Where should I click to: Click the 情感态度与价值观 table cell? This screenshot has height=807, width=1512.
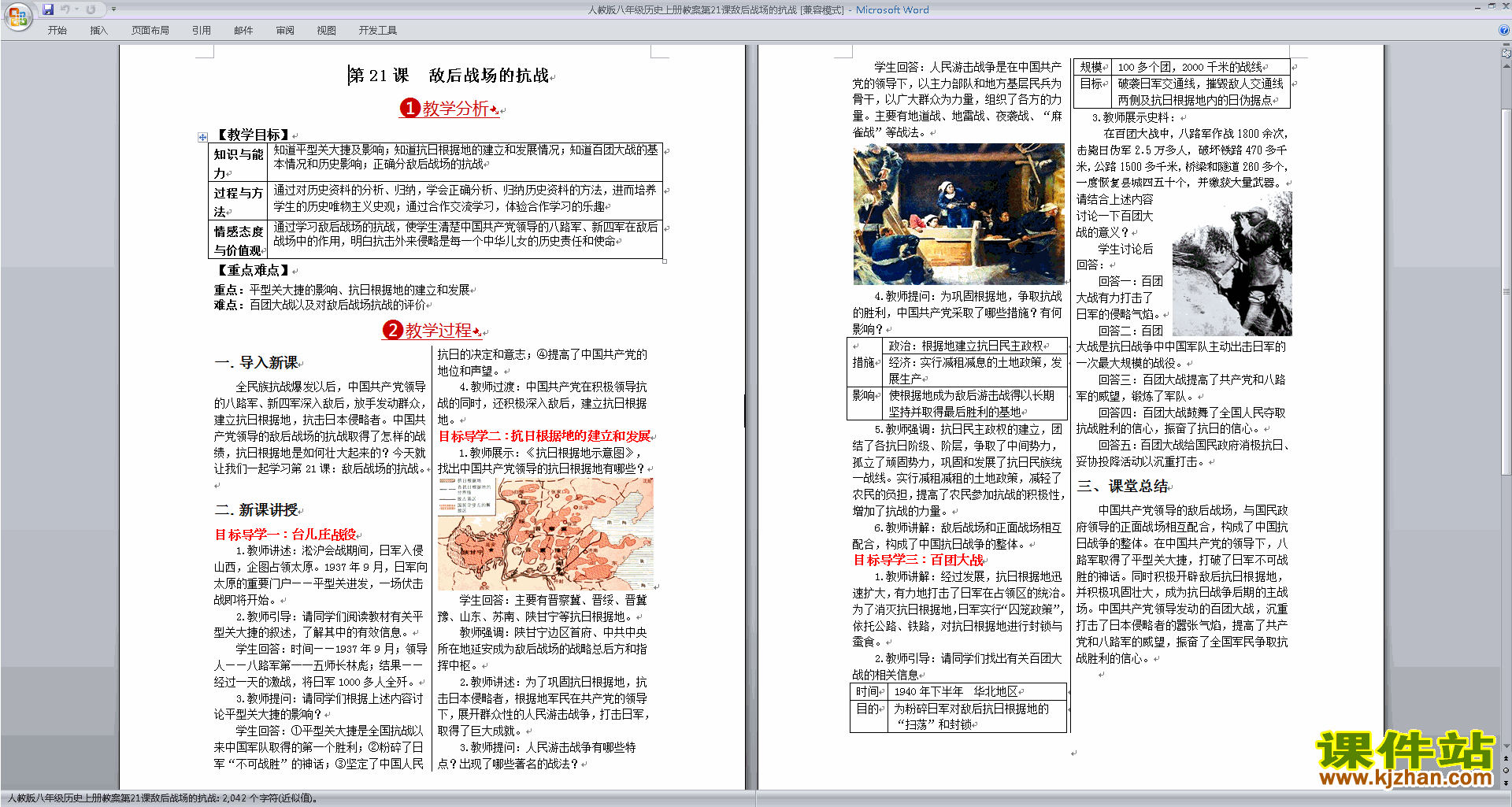point(238,240)
